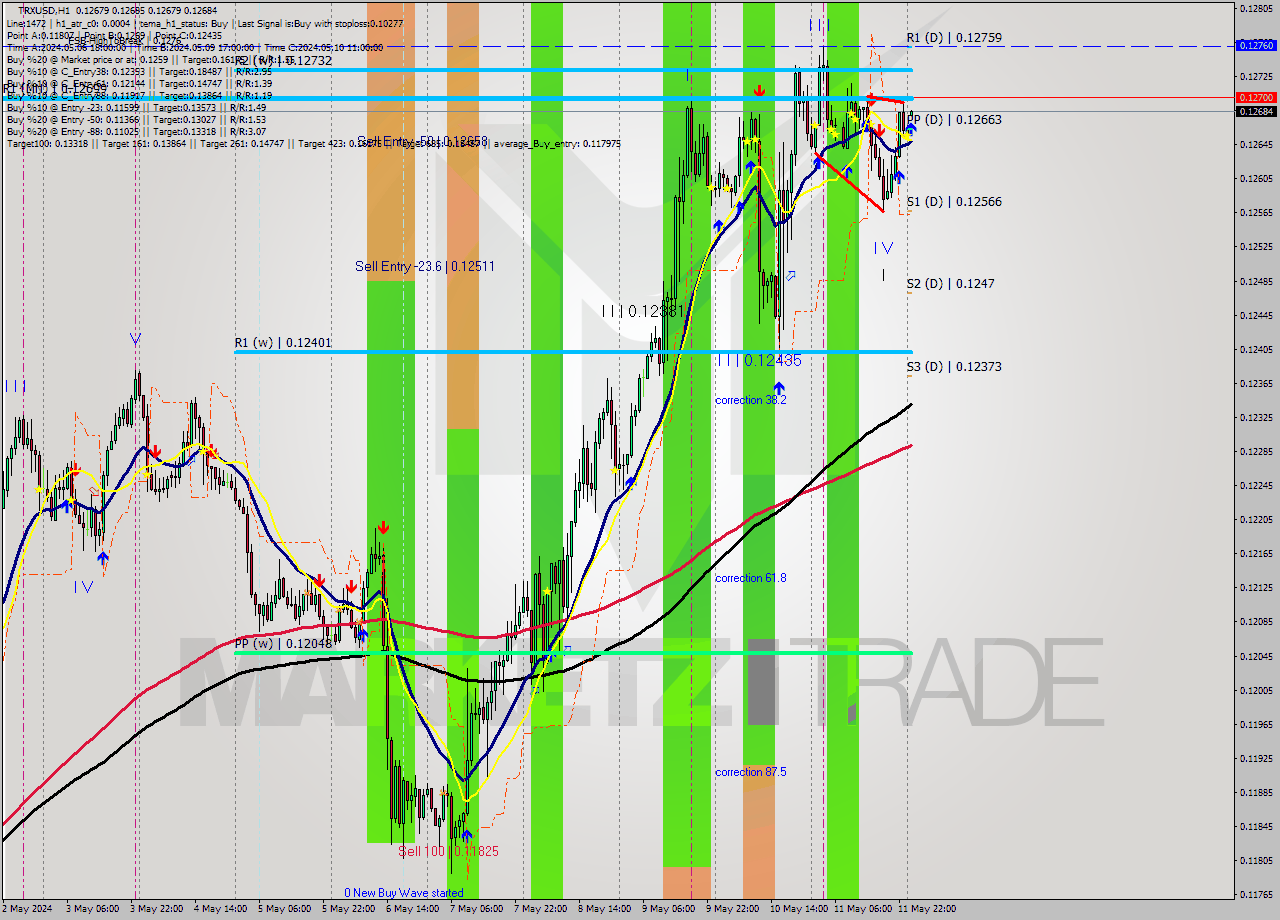The height and width of the screenshot is (920, 1280).
Task: Click the R1 (D) | 0.12759 label
Action: pyautogui.click(x=954, y=38)
